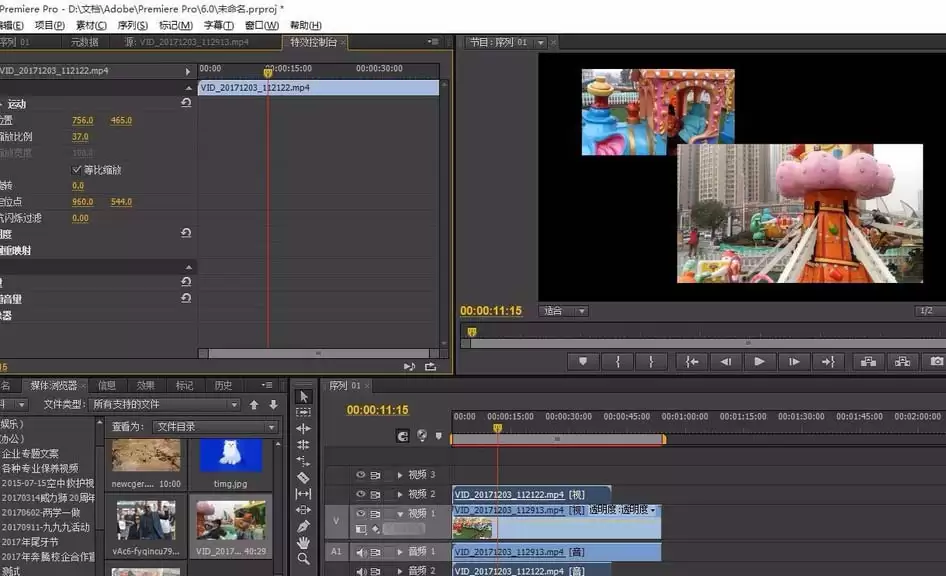The image size is (946, 576).
Task: Click the export frame camera icon
Action: tap(936, 361)
